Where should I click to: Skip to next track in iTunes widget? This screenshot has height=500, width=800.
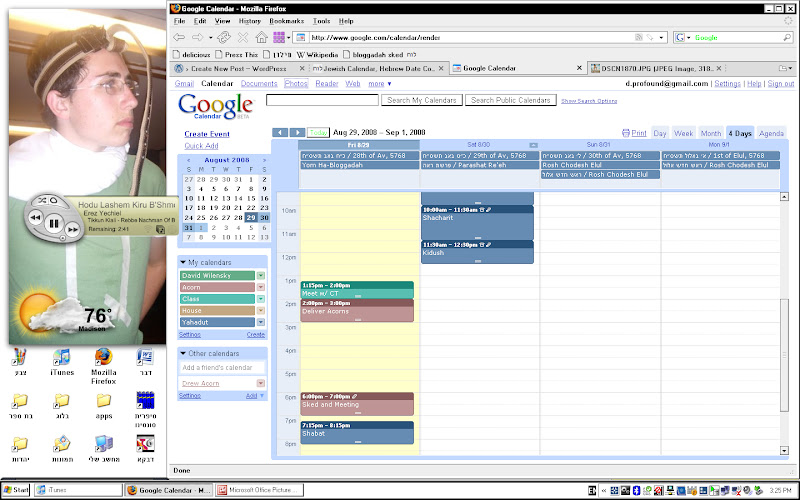[x=73, y=230]
